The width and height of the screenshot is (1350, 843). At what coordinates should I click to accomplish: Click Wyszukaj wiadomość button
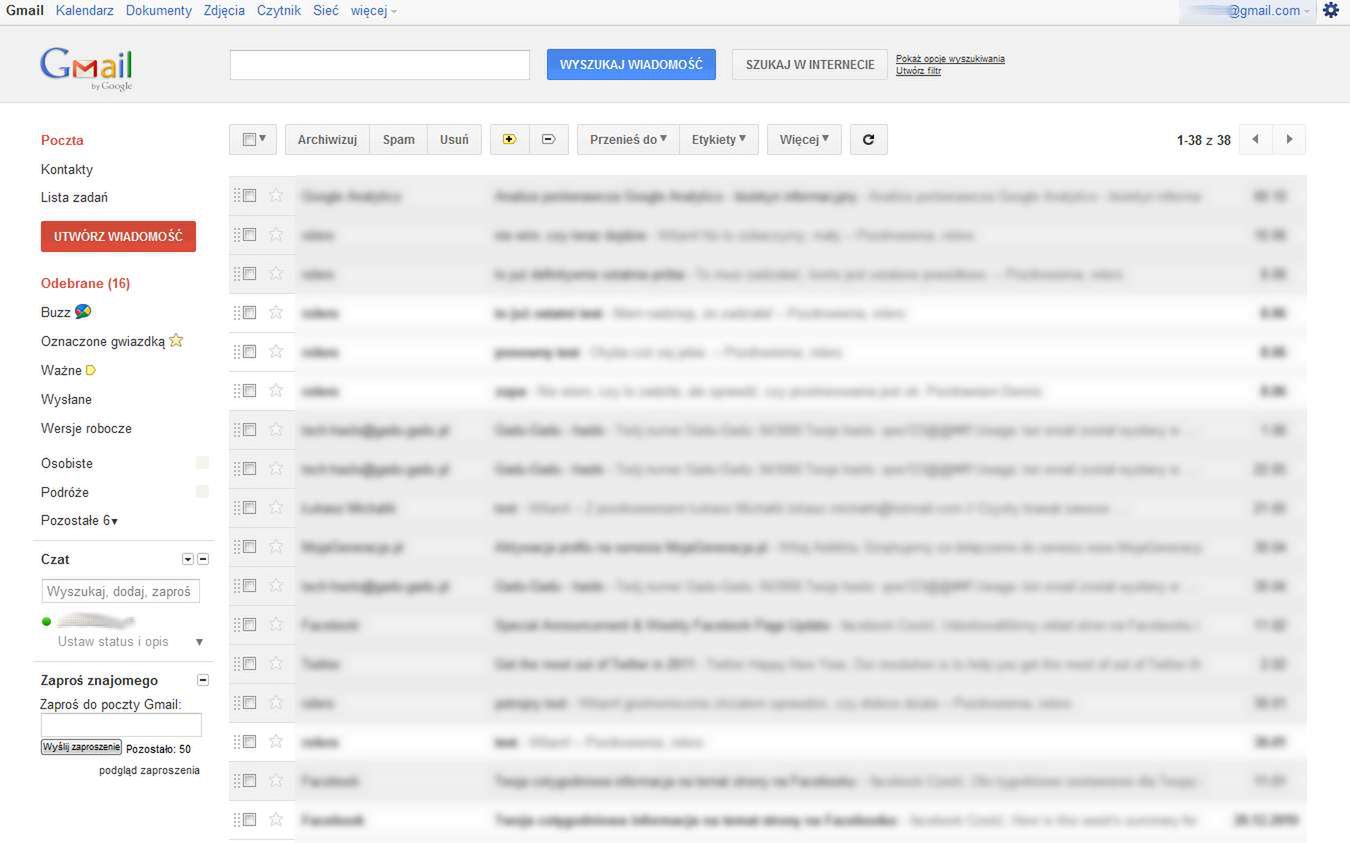(x=631, y=64)
